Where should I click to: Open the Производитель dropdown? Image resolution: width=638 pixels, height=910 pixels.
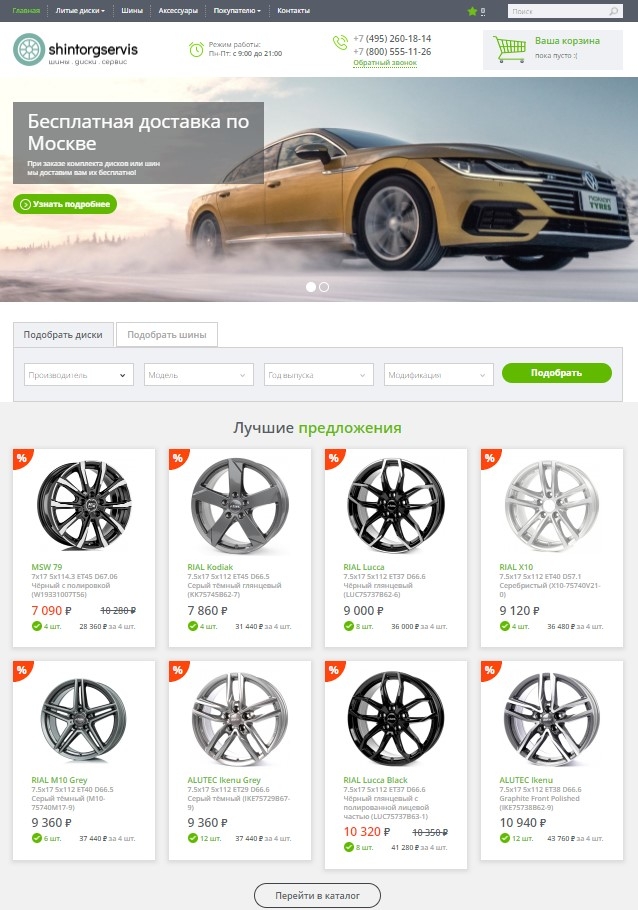pyautogui.click(x=79, y=375)
